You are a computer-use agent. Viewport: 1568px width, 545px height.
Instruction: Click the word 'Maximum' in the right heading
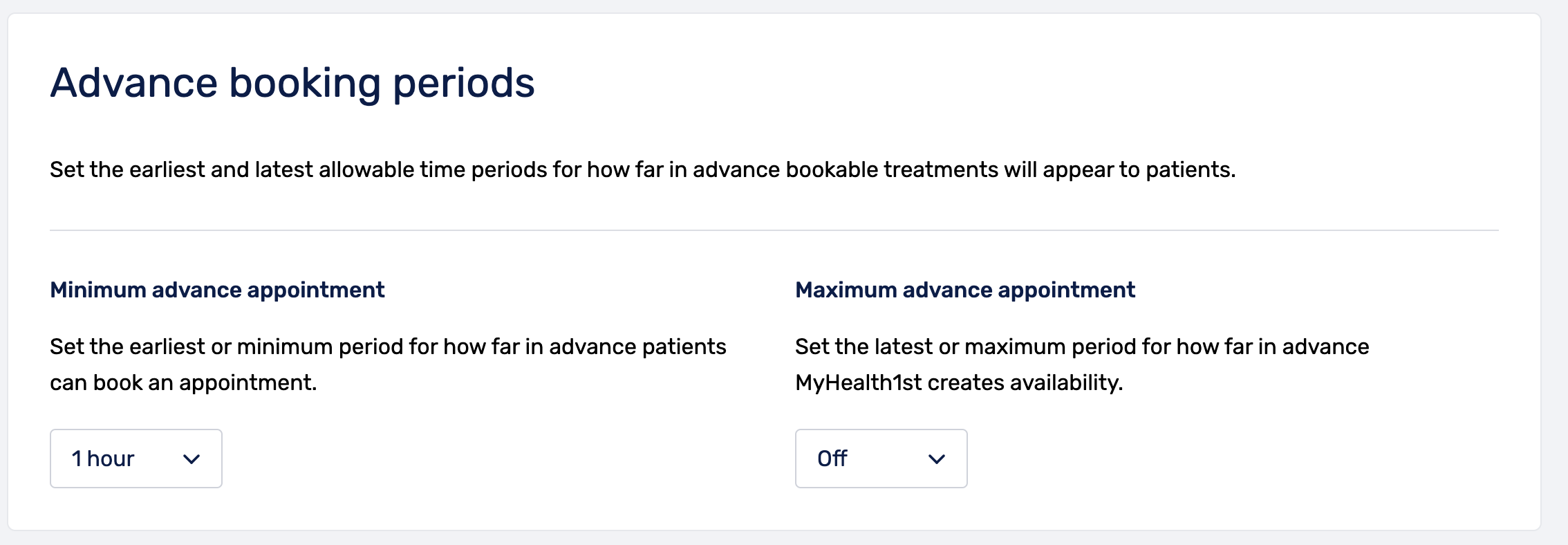click(x=846, y=290)
